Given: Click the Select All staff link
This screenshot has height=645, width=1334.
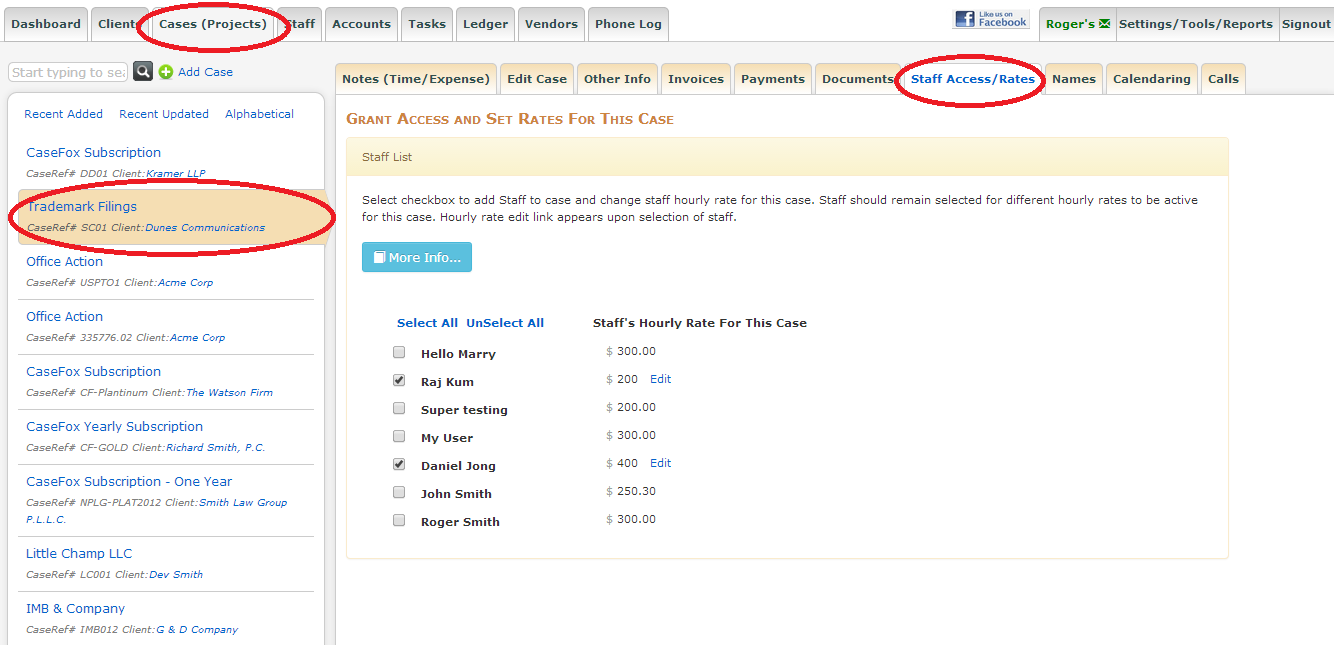Looking at the screenshot, I should (x=427, y=323).
